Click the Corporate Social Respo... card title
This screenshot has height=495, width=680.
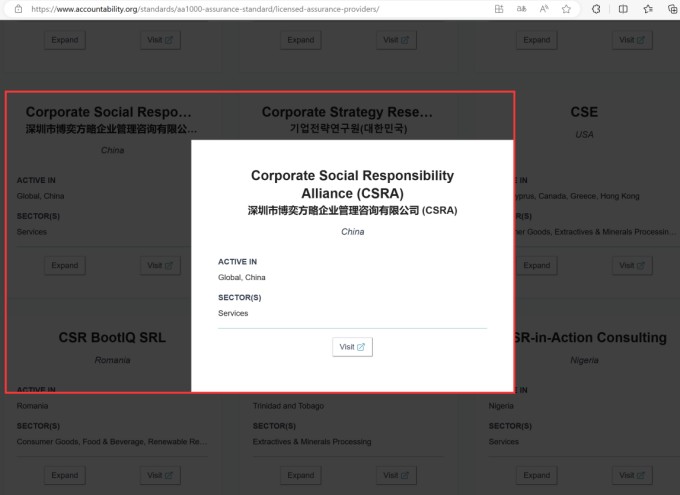(108, 112)
